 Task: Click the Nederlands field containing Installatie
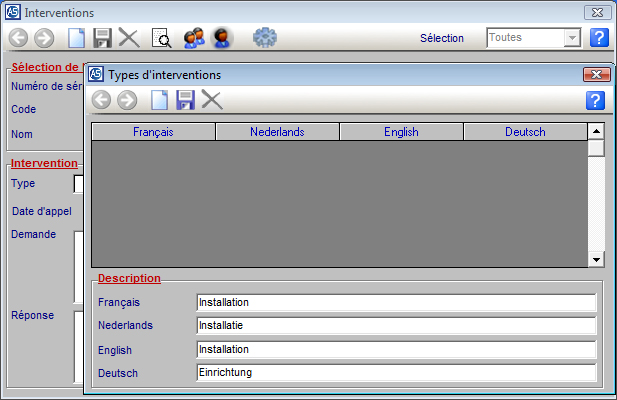(x=396, y=325)
